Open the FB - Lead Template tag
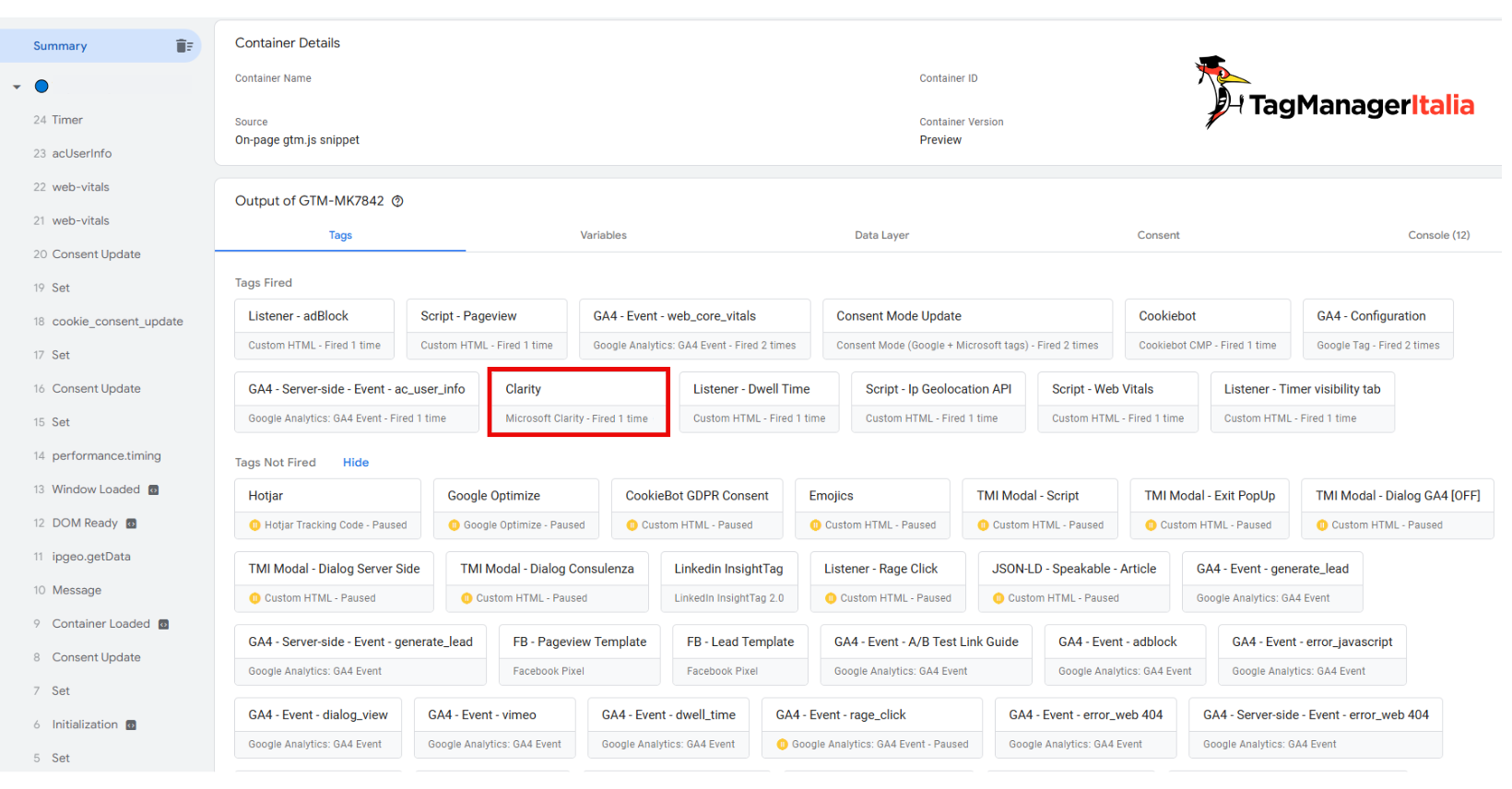The width and height of the screenshot is (1512, 789). click(740, 655)
